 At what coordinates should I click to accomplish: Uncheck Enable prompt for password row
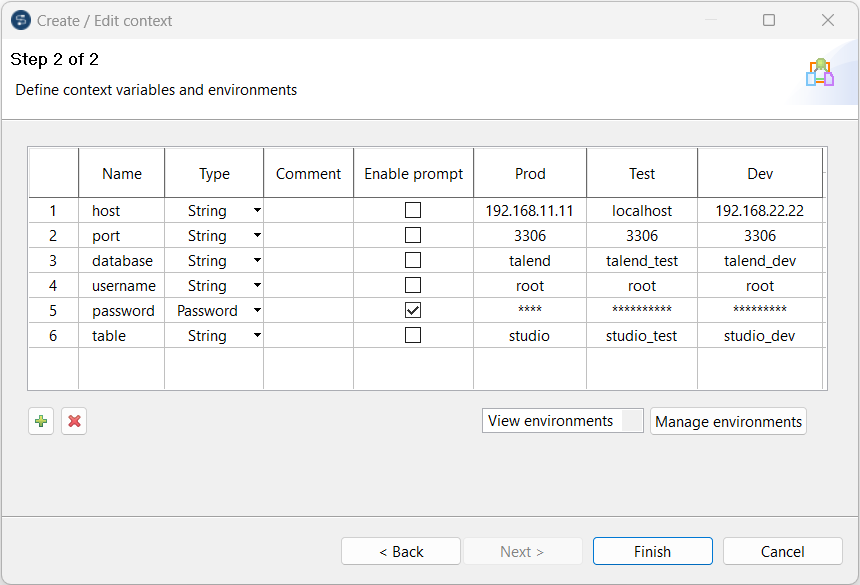pos(413,311)
